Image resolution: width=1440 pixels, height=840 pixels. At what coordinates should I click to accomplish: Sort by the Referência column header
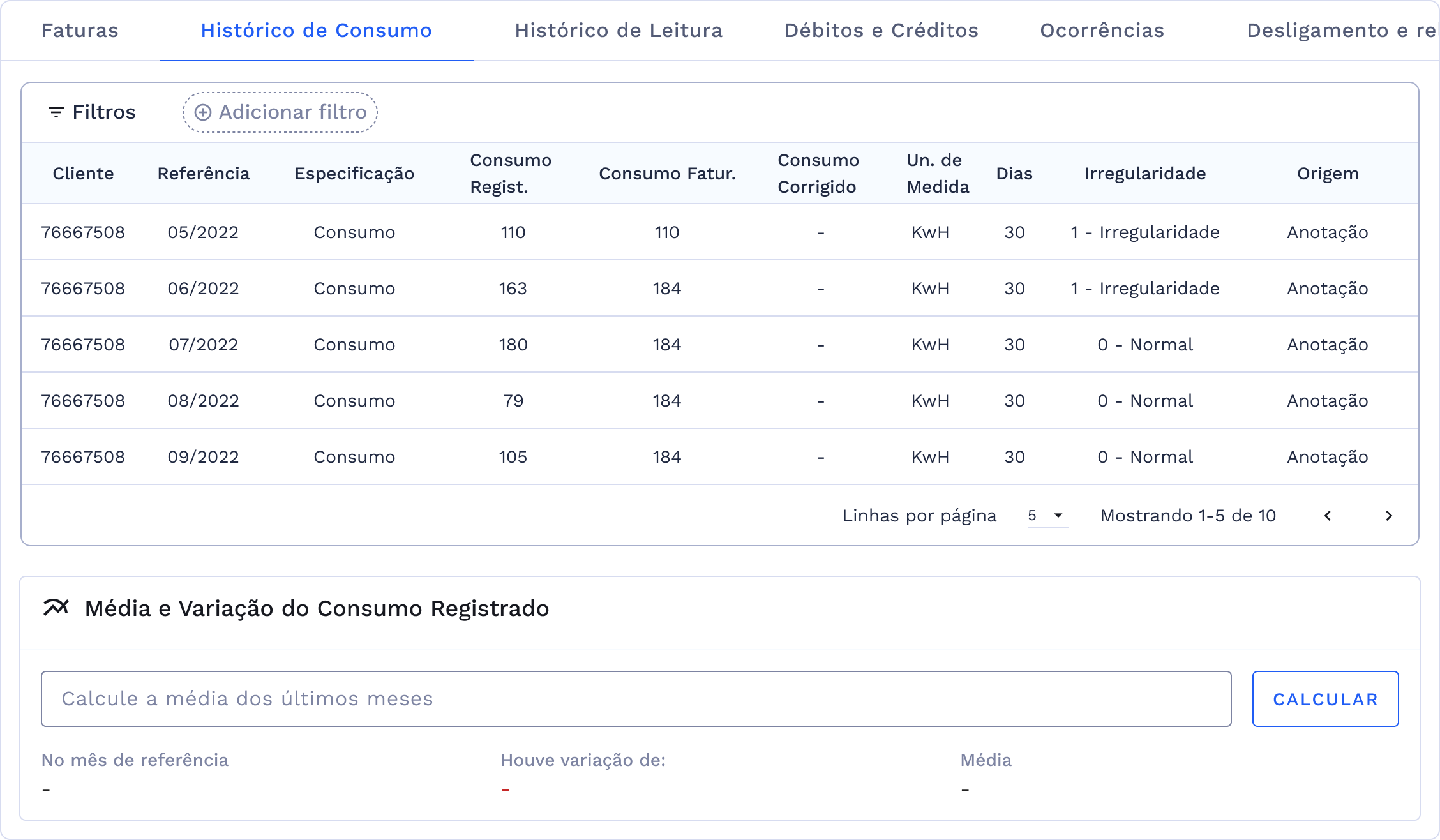203,174
